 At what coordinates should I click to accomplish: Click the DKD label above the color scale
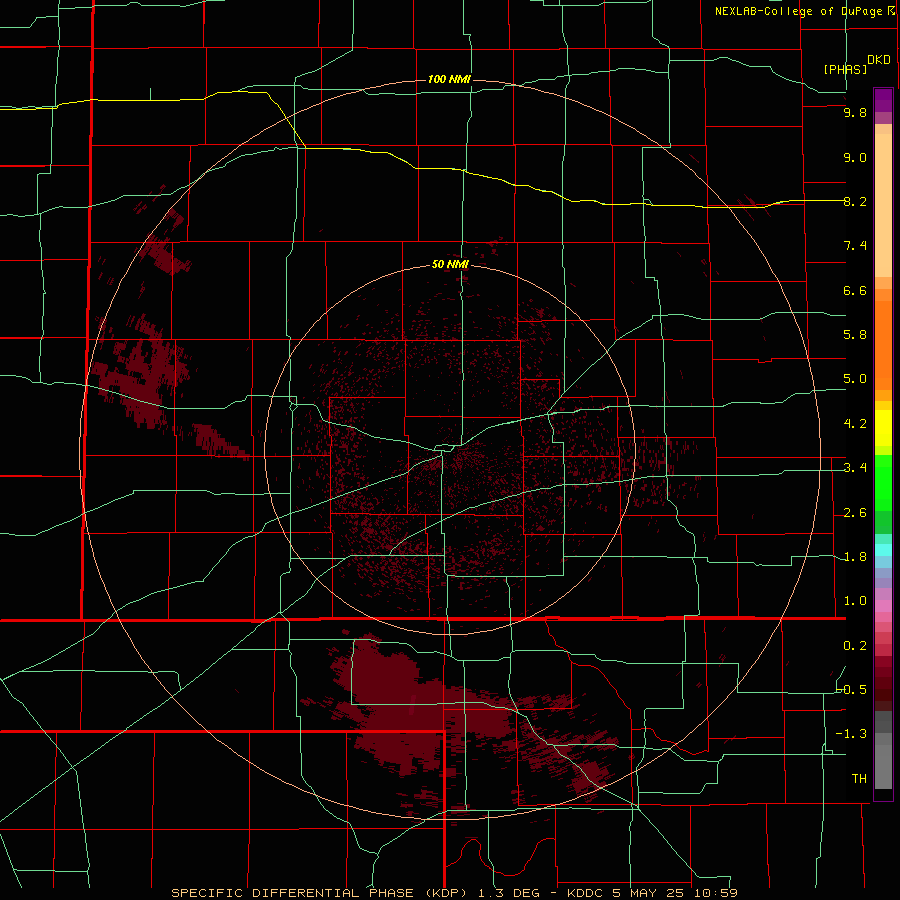pos(878,60)
